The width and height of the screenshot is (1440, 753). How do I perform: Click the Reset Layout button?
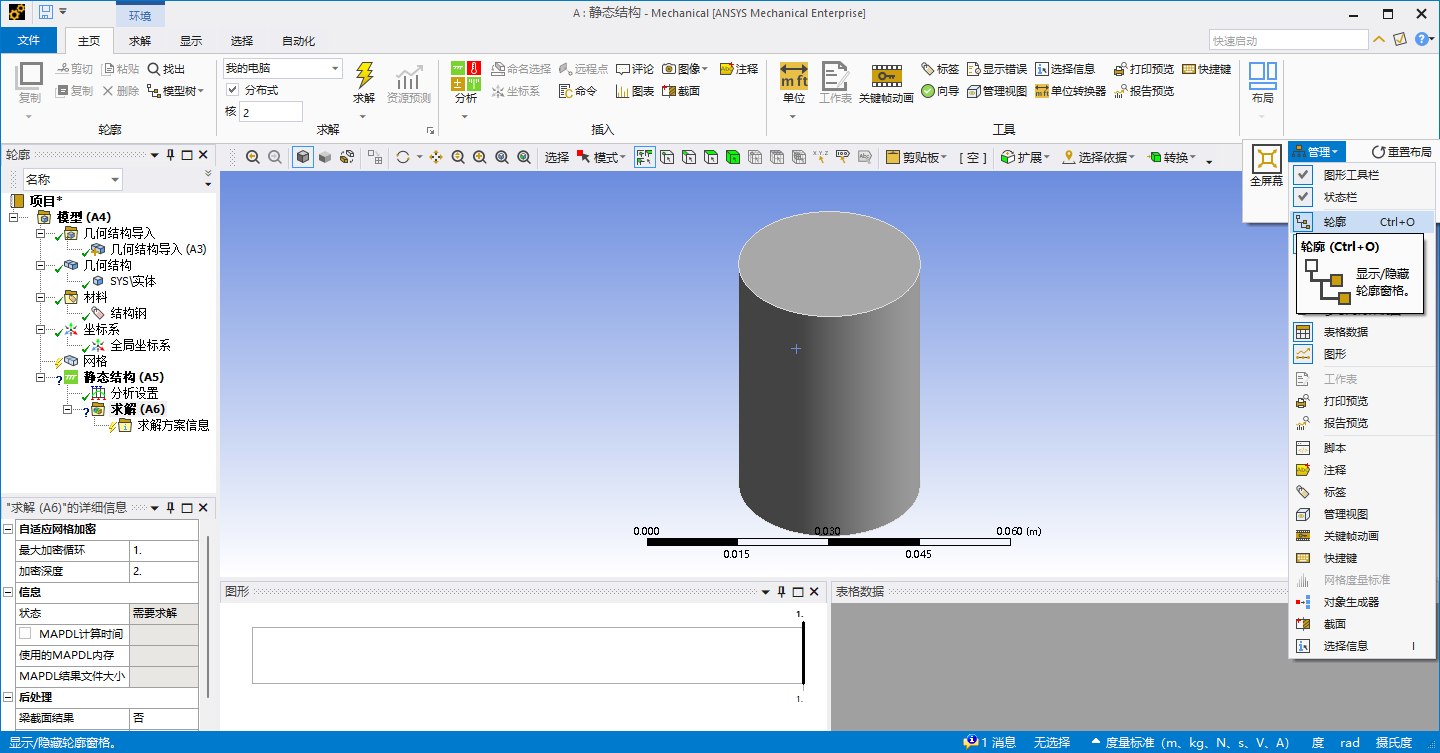[1401, 152]
